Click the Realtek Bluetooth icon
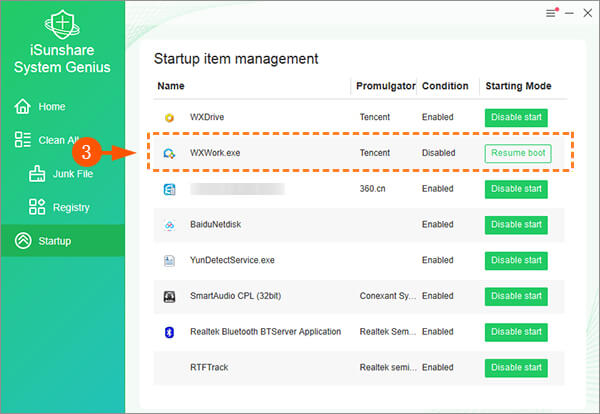The image size is (600, 414). (x=170, y=332)
